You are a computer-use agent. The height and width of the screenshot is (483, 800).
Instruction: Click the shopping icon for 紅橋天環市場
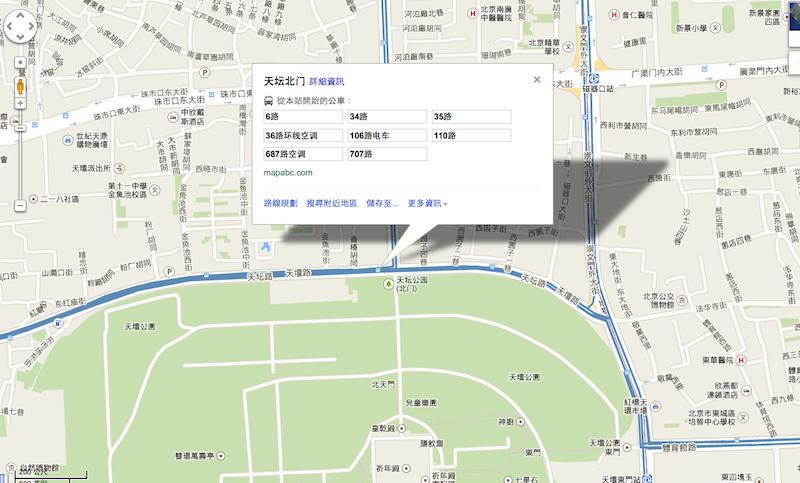656,406
